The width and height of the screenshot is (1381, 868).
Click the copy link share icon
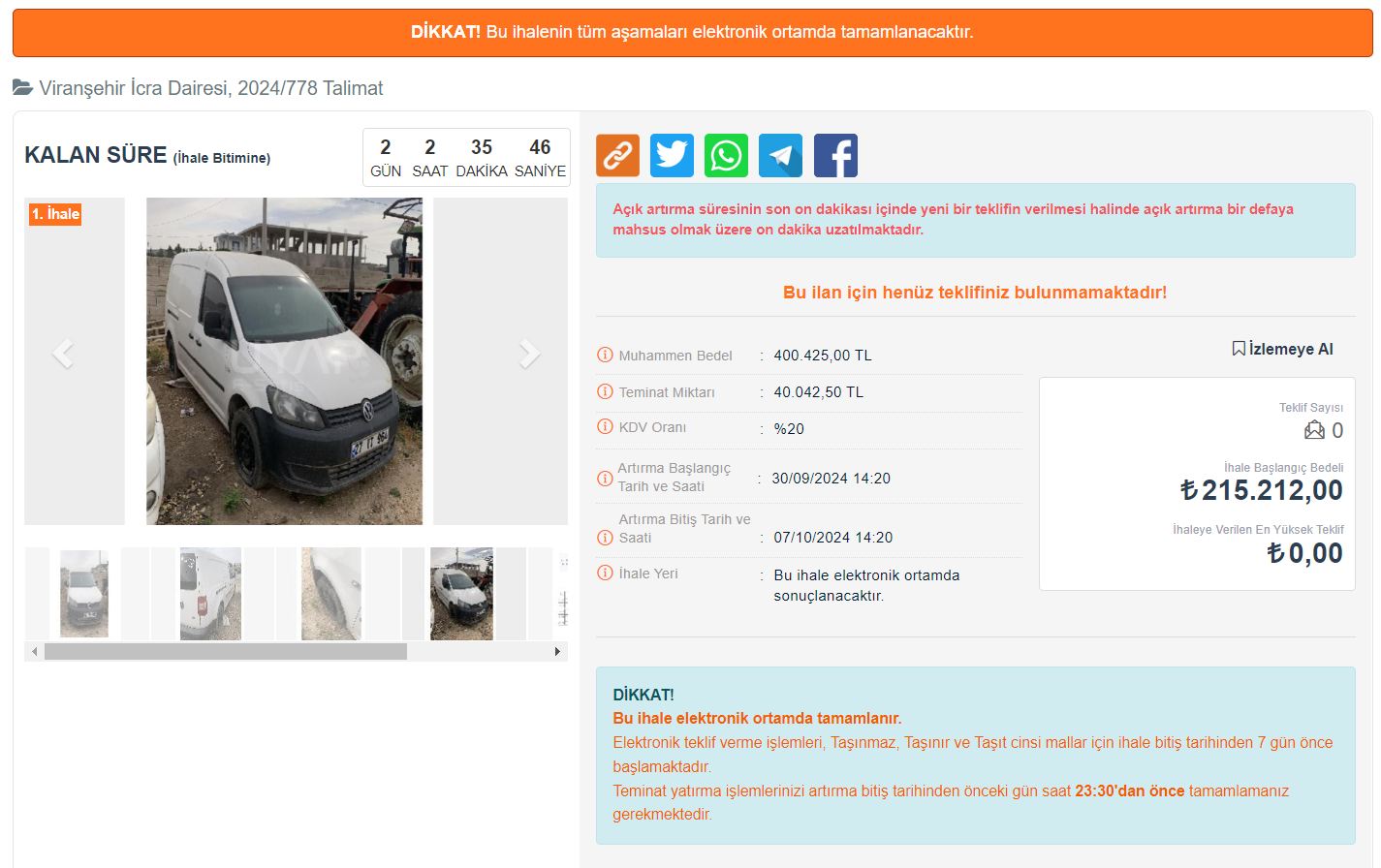point(617,156)
